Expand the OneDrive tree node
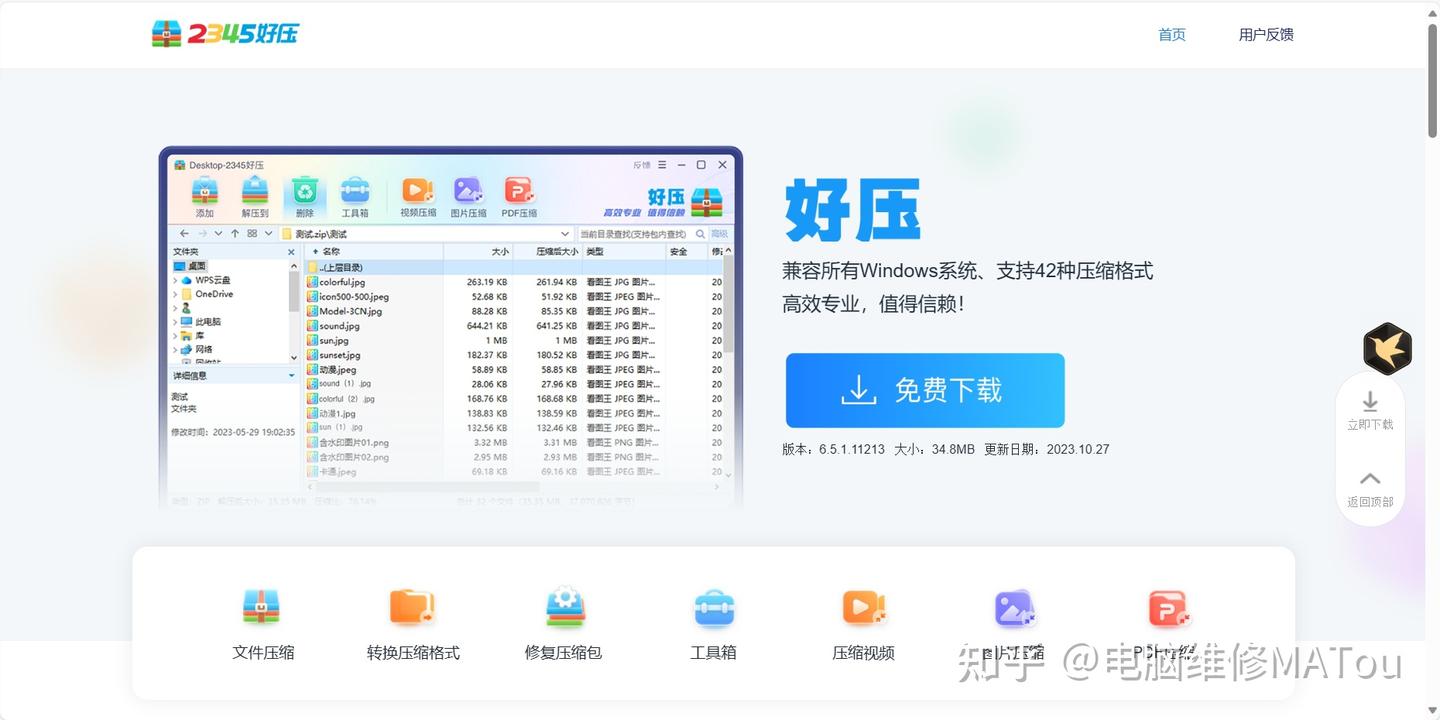 (x=175, y=294)
